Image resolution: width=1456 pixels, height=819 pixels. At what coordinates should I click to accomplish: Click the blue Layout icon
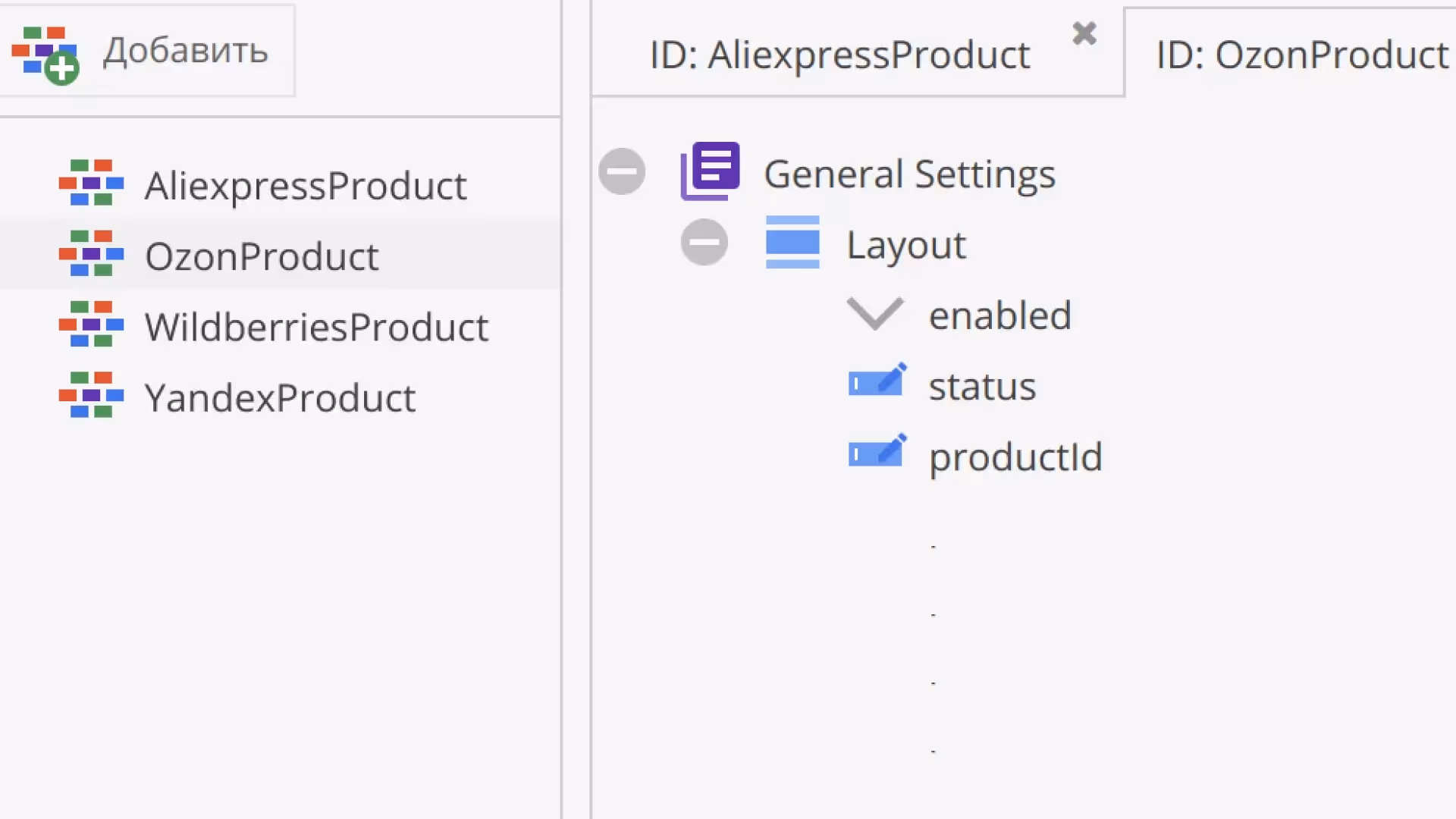click(792, 243)
